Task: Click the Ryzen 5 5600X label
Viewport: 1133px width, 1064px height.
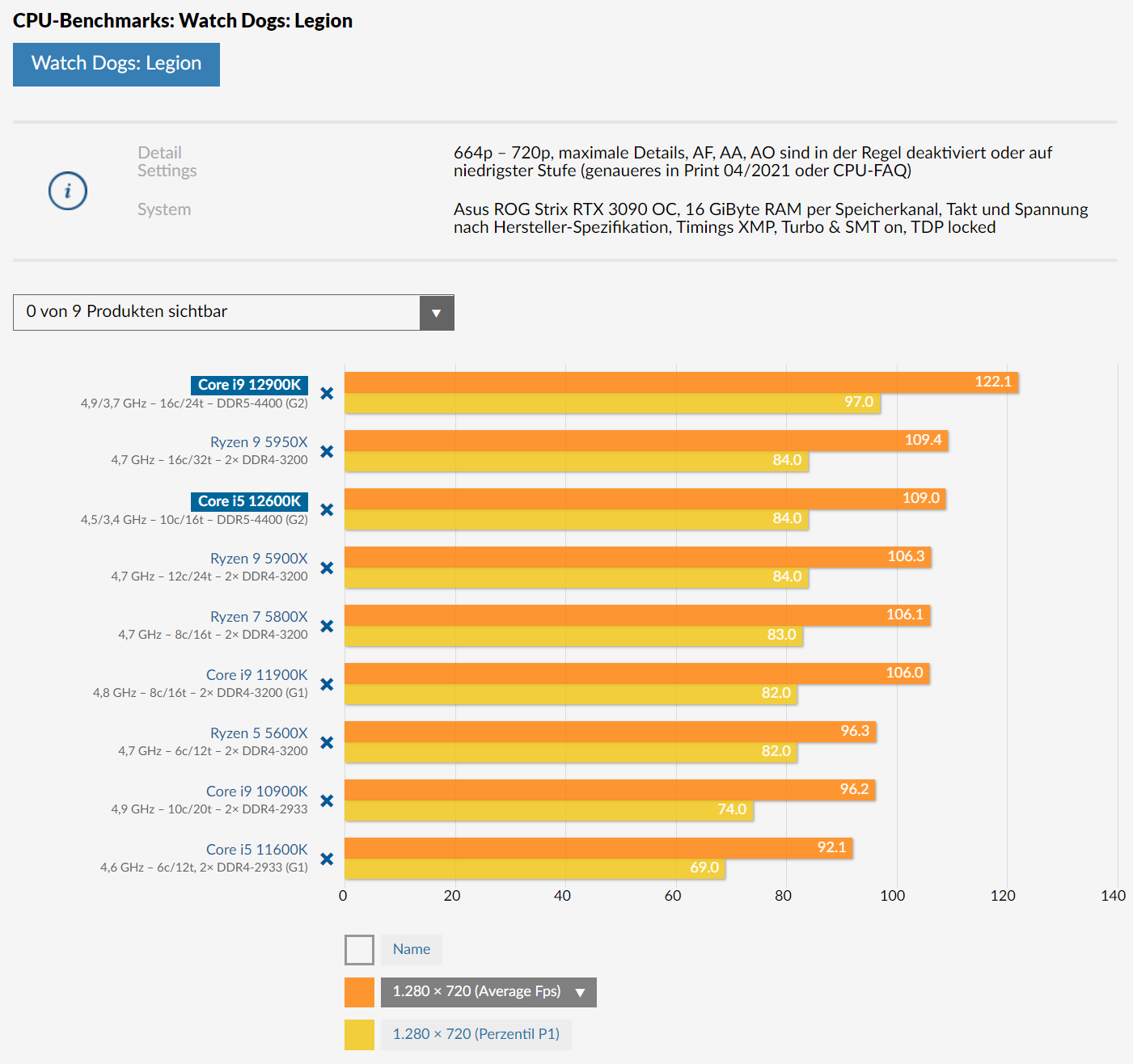Action: (x=259, y=733)
